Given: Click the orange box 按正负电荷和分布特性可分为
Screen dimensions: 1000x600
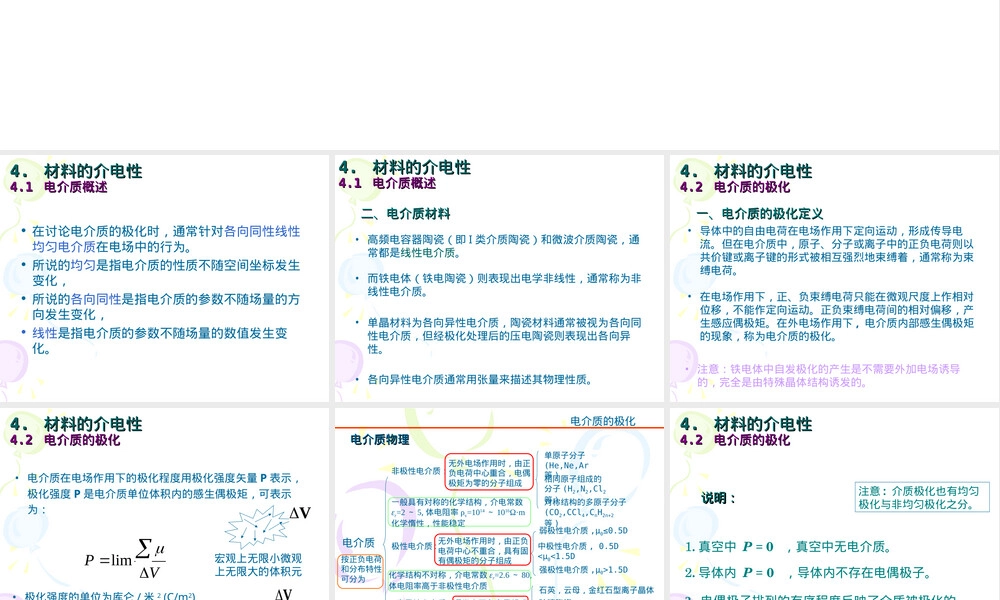Looking at the screenshot, I should (x=360, y=569).
